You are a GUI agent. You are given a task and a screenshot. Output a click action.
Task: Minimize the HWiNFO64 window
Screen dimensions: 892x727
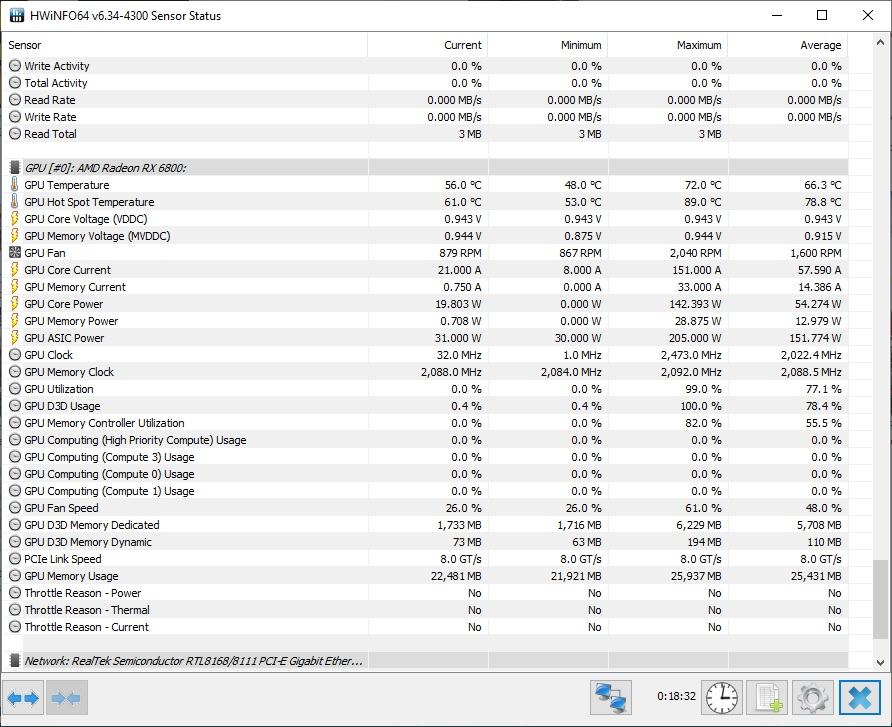tap(777, 15)
